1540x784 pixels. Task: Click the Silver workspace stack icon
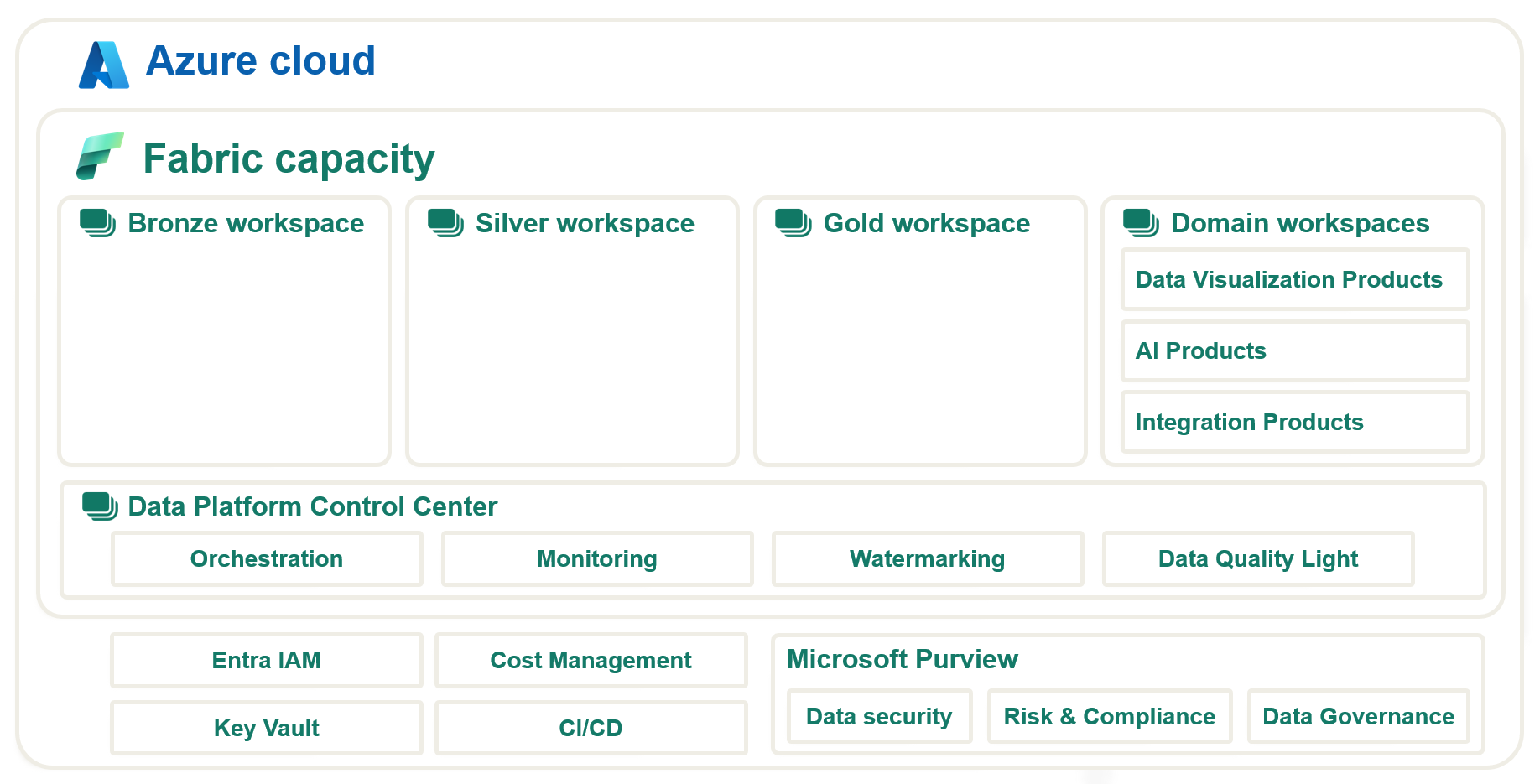(x=446, y=223)
